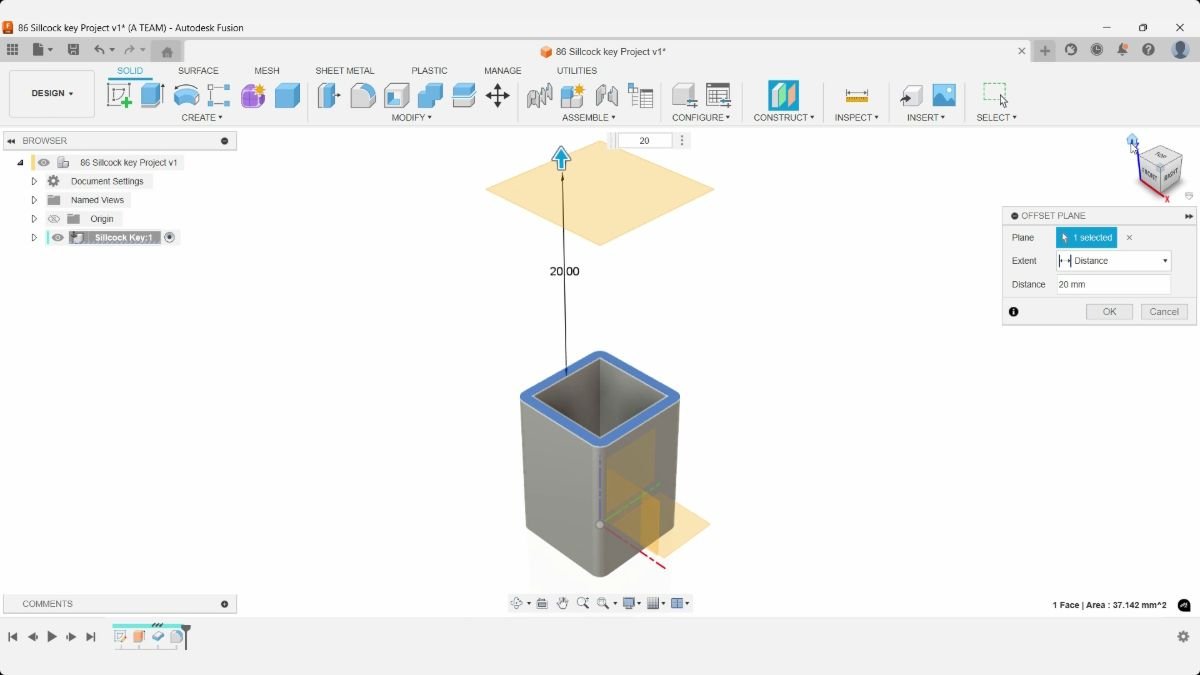This screenshot has width=1200, height=675.
Task: Select the Create Sketch tool
Action: click(119, 95)
